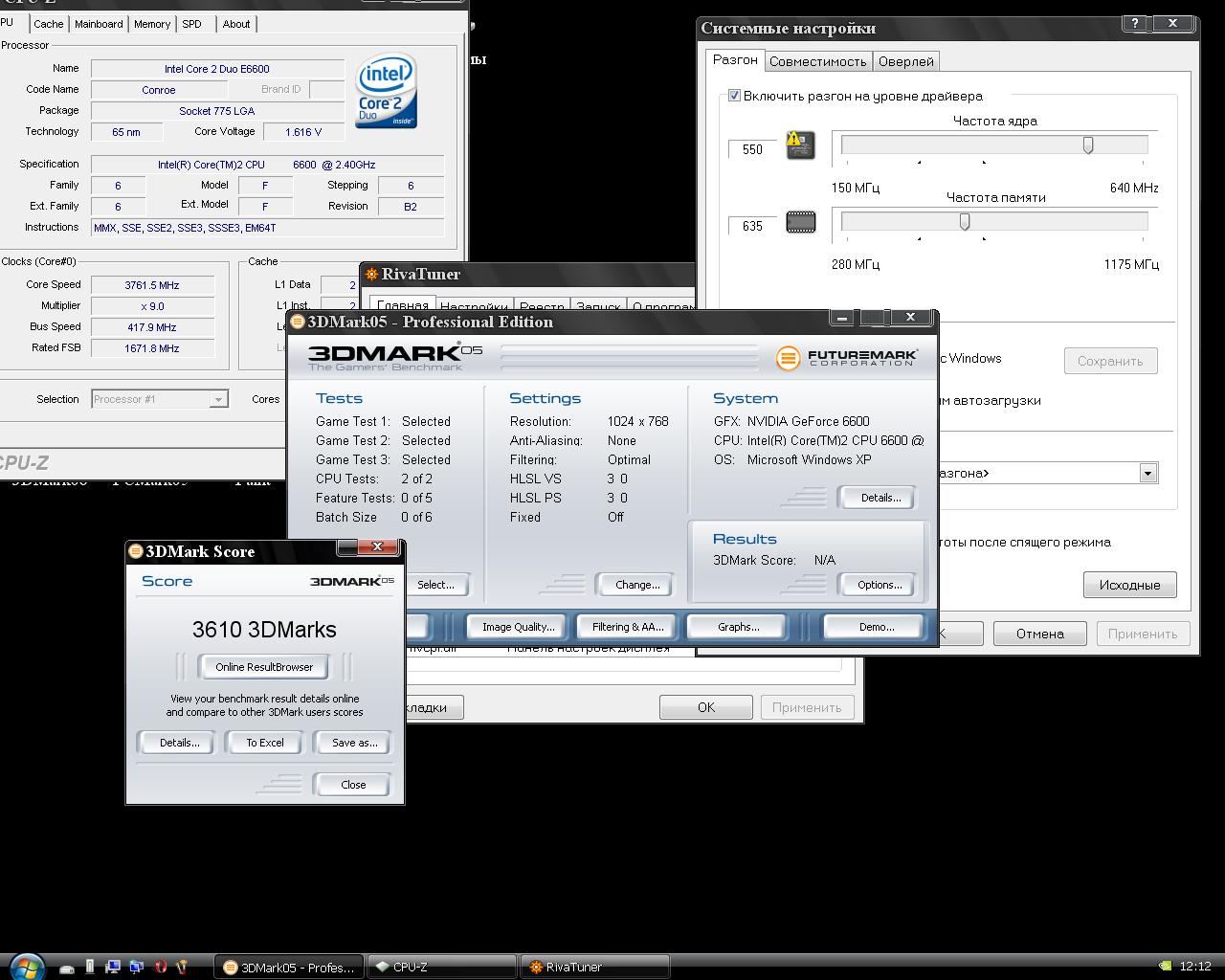Click the 3DMark Score window title icon
This screenshot has width=1225, height=980.
pyautogui.click(x=136, y=551)
